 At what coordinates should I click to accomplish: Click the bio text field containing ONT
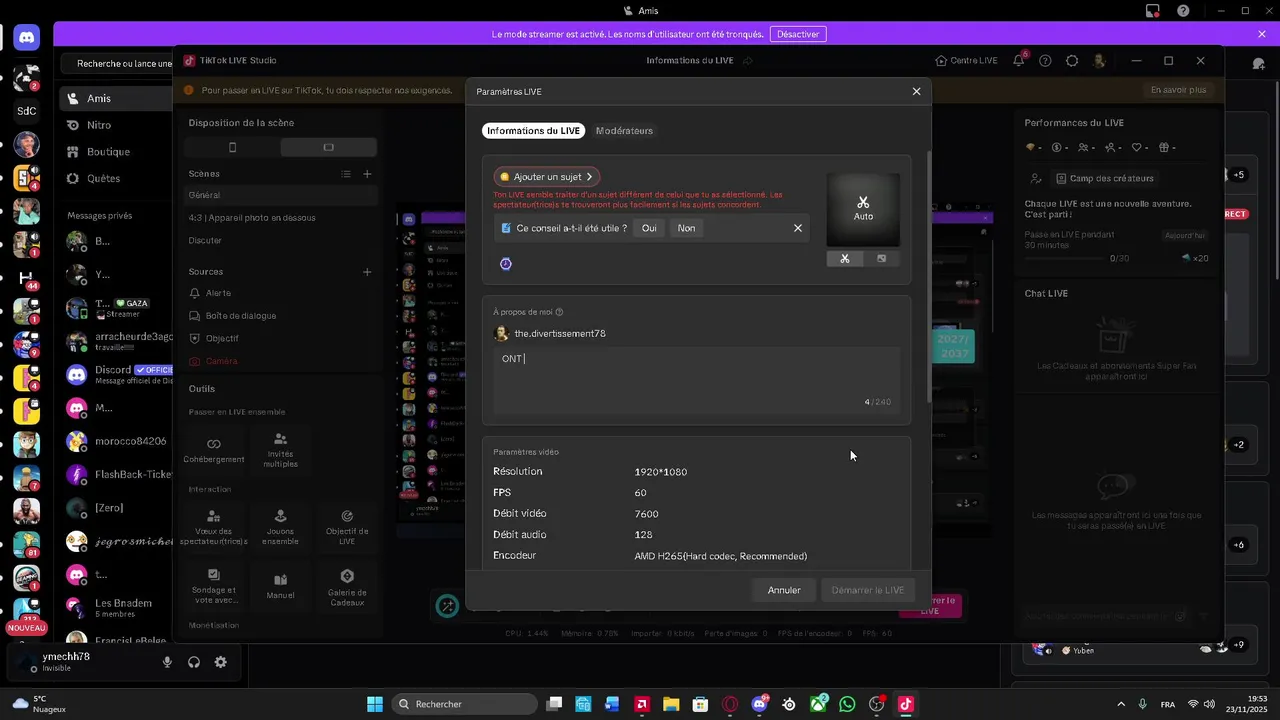click(x=696, y=381)
